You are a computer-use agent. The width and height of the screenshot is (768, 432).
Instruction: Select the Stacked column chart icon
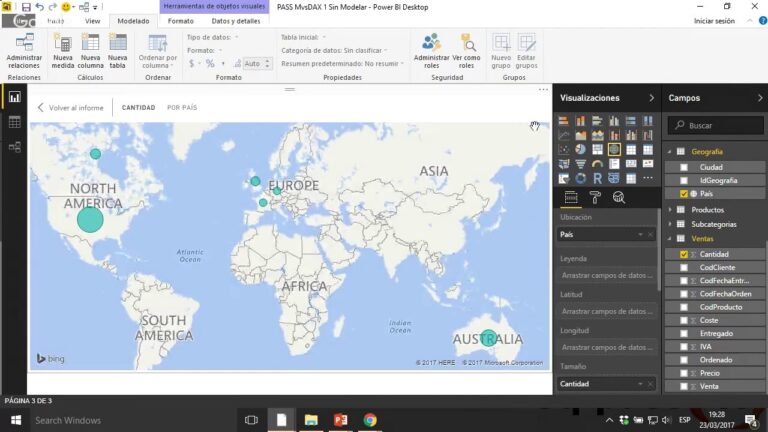pos(580,120)
